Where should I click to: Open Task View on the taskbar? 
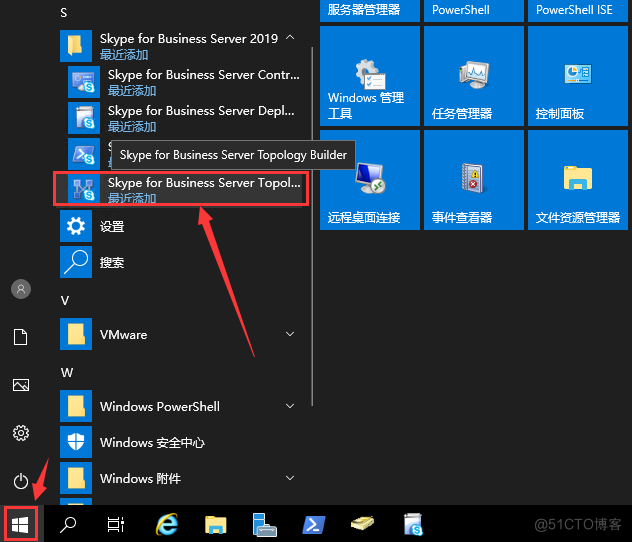116,525
